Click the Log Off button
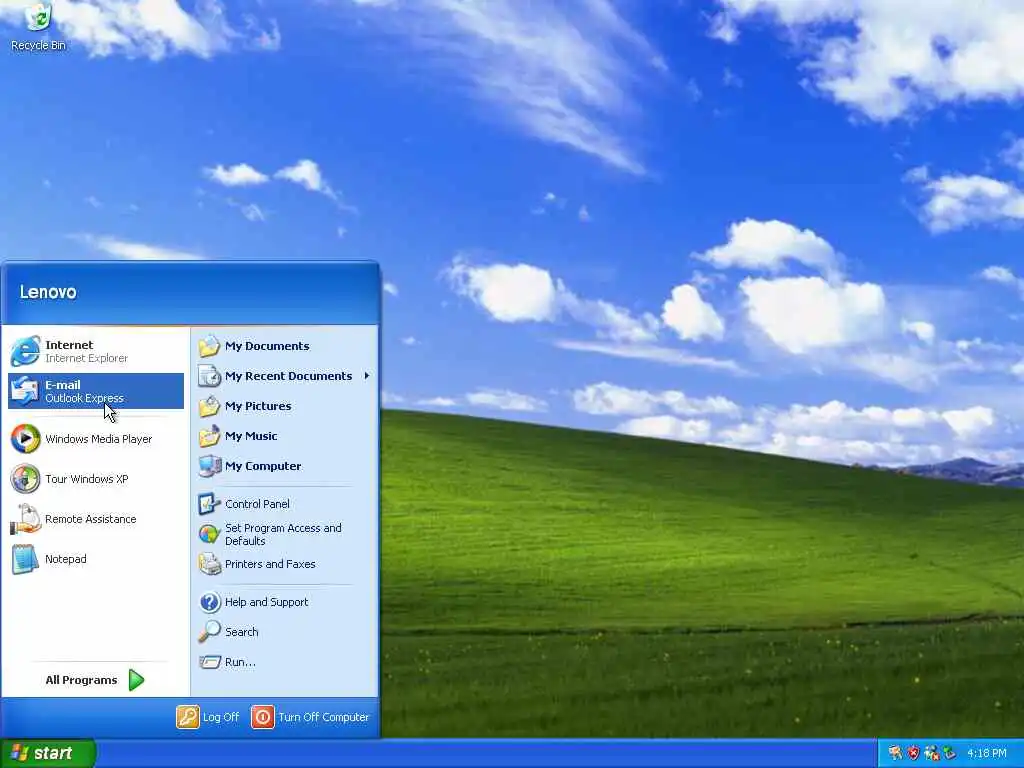Viewport: 1024px width, 768px height. (208, 717)
